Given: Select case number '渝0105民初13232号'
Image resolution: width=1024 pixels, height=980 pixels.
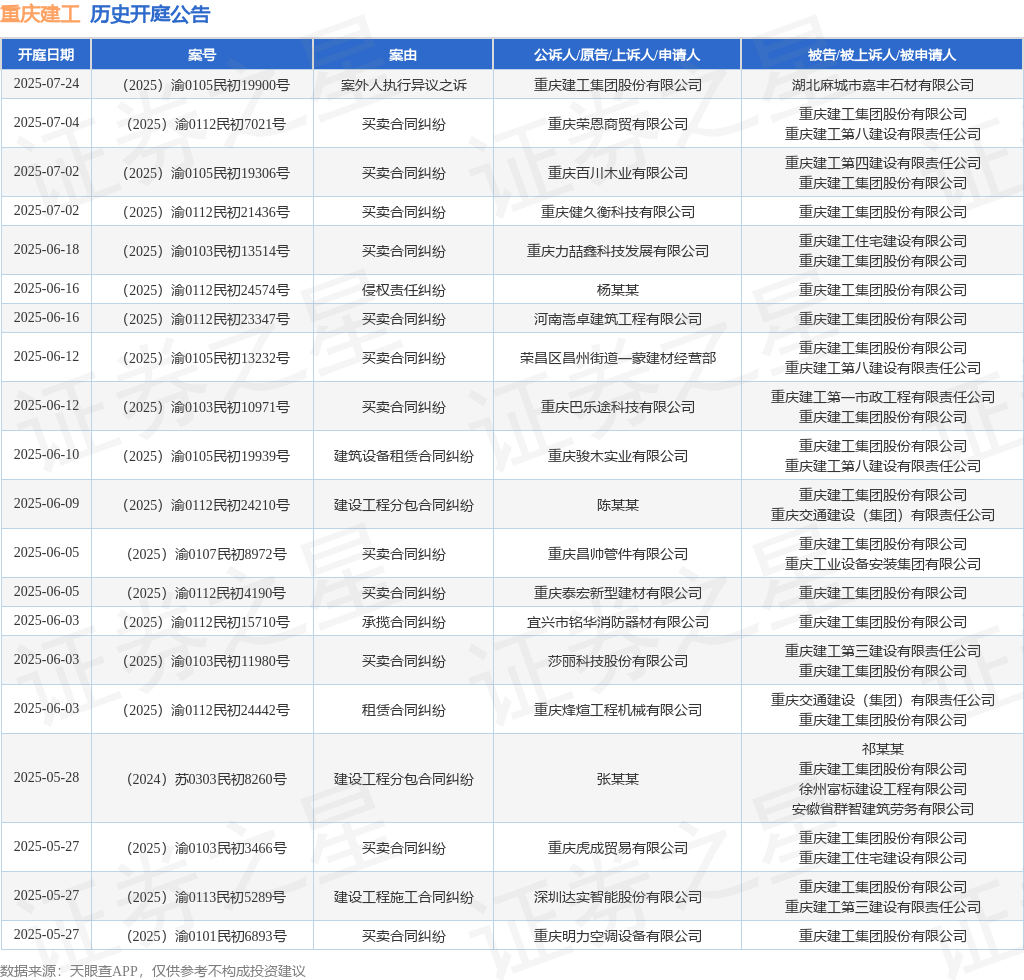Looking at the screenshot, I should [x=230, y=358].
